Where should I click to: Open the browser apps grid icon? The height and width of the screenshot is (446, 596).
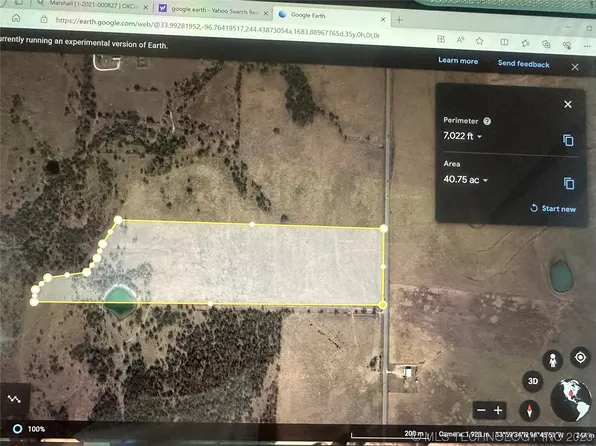(x=441, y=39)
